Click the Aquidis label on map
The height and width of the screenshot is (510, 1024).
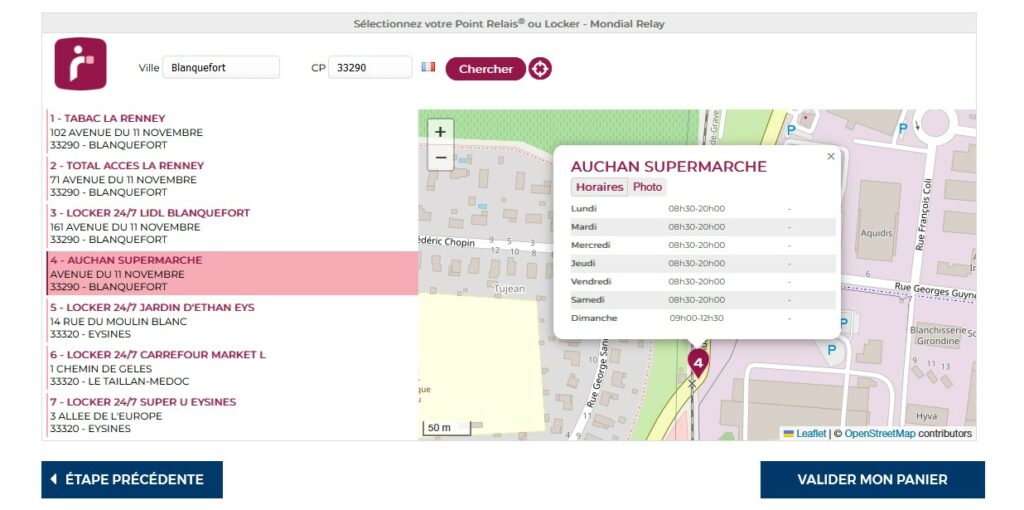pos(876,233)
